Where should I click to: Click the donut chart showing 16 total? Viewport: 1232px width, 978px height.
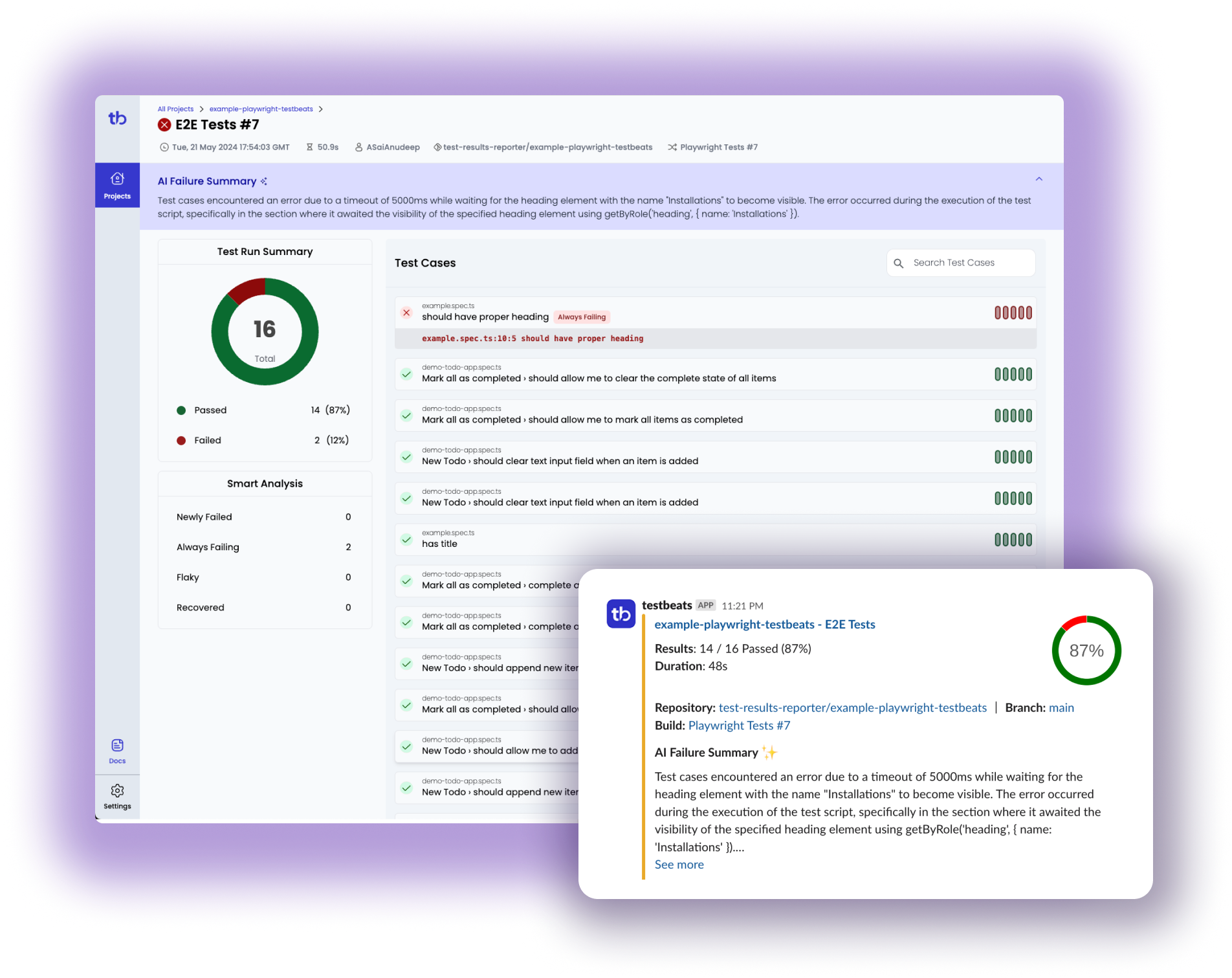point(265,332)
